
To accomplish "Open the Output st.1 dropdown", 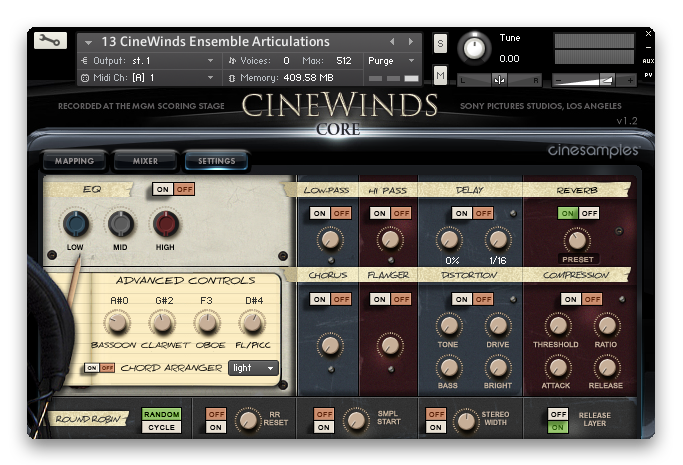I will point(147,61).
